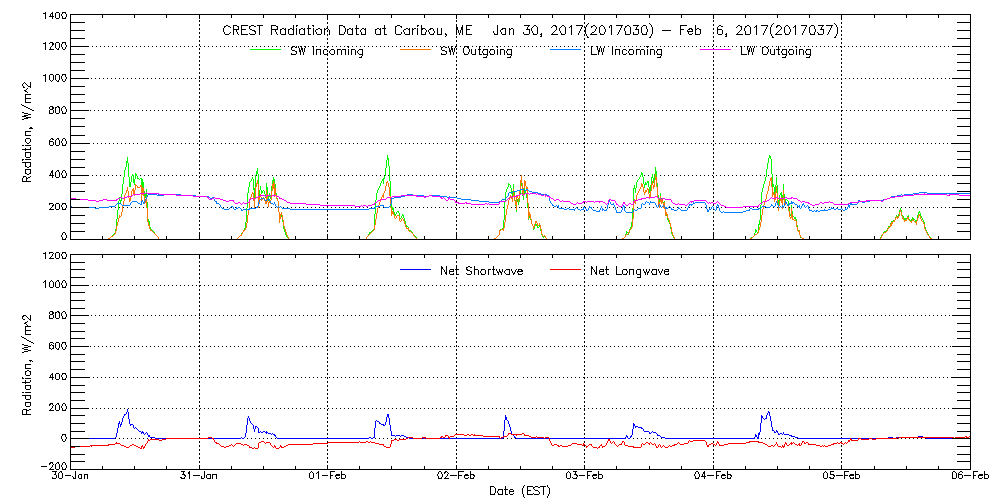Select the 30-Jan date tick label
1000x500 pixels.
pyautogui.click(x=72, y=476)
